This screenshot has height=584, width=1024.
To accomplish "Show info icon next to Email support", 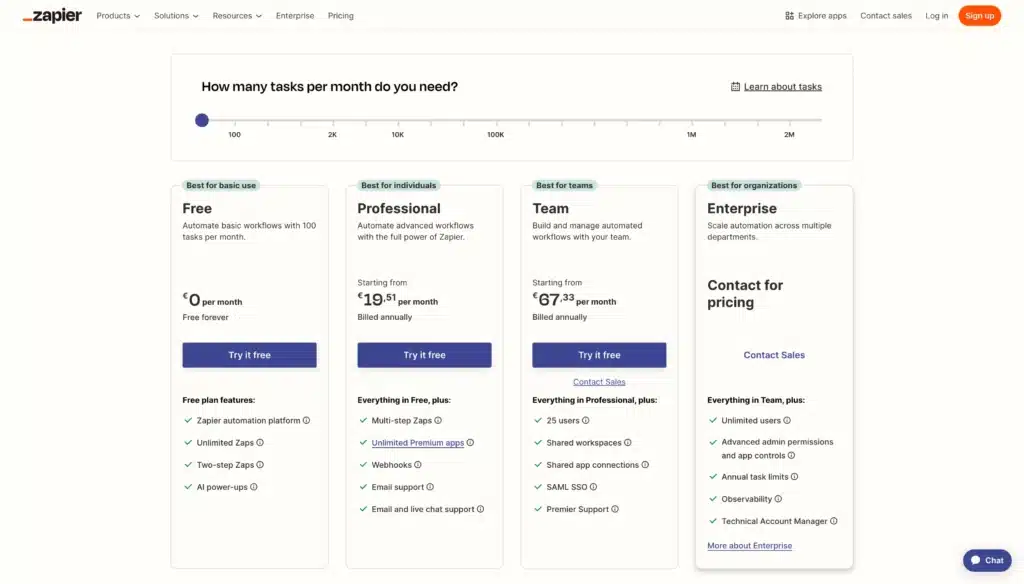I will pos(430,487).
